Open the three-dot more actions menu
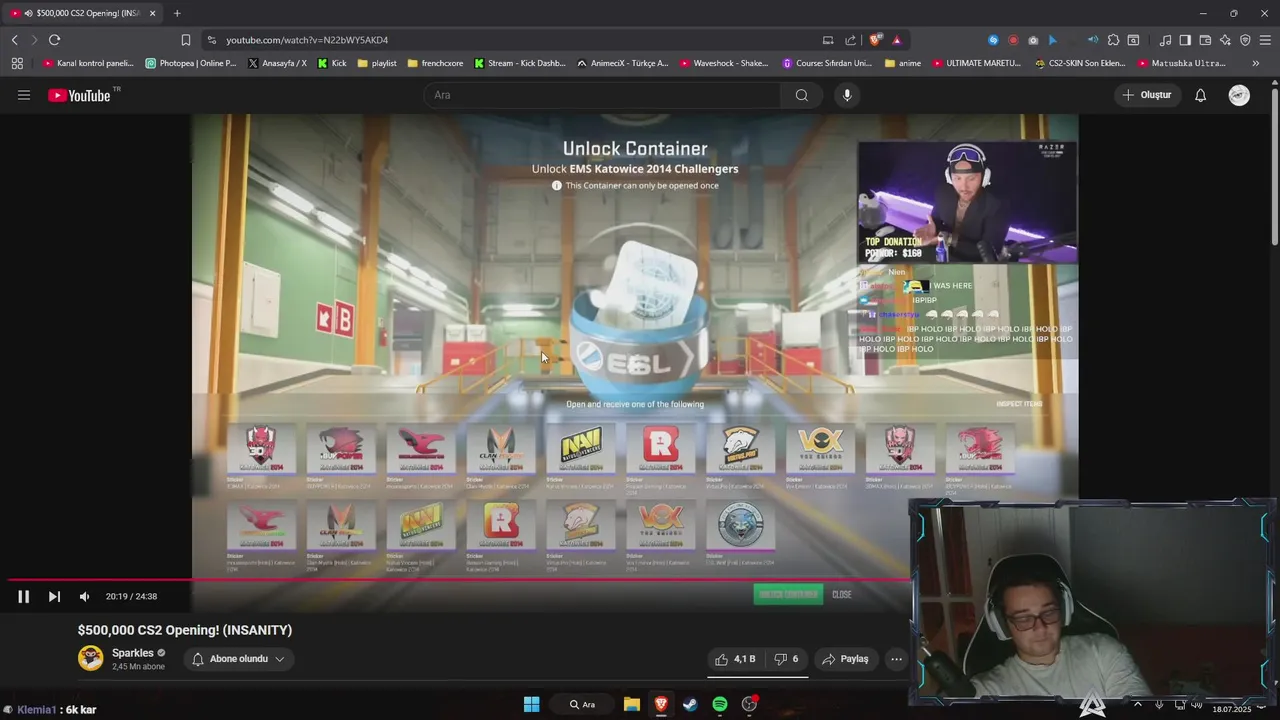This screenshot has height=720, width=1280. (896, 659)
